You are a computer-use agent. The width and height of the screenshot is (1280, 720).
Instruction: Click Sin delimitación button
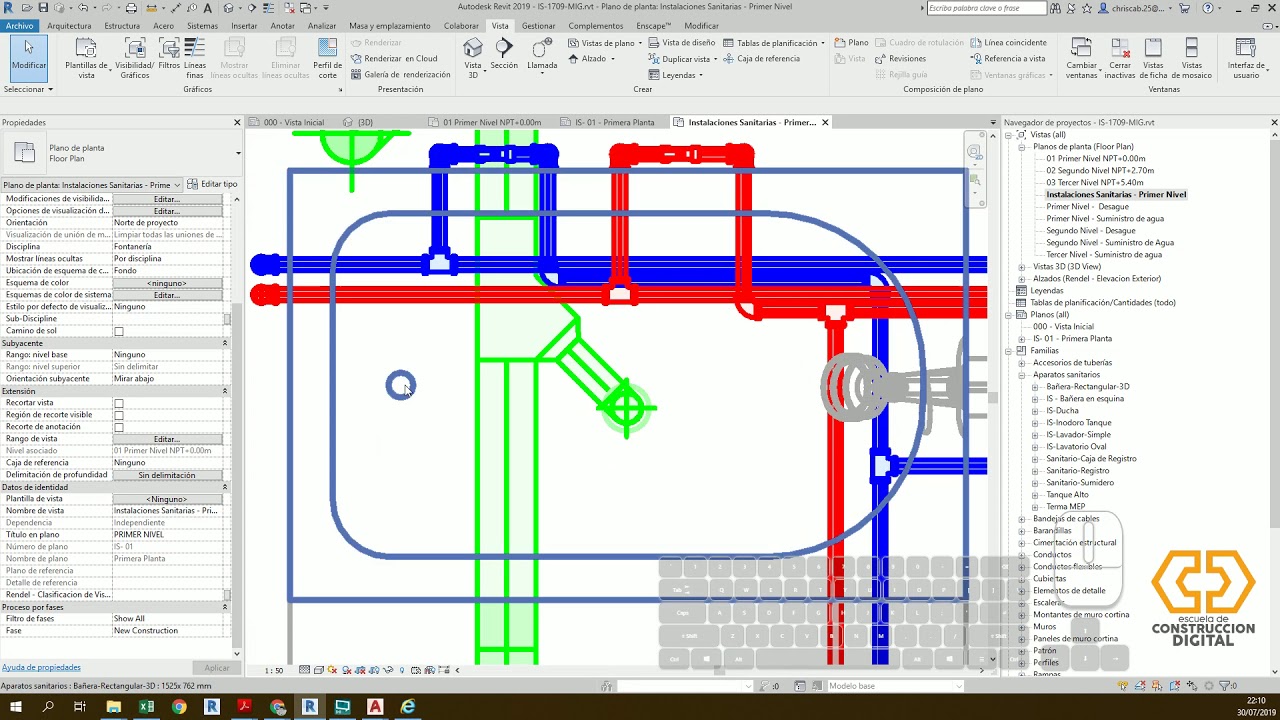(167, 475)
